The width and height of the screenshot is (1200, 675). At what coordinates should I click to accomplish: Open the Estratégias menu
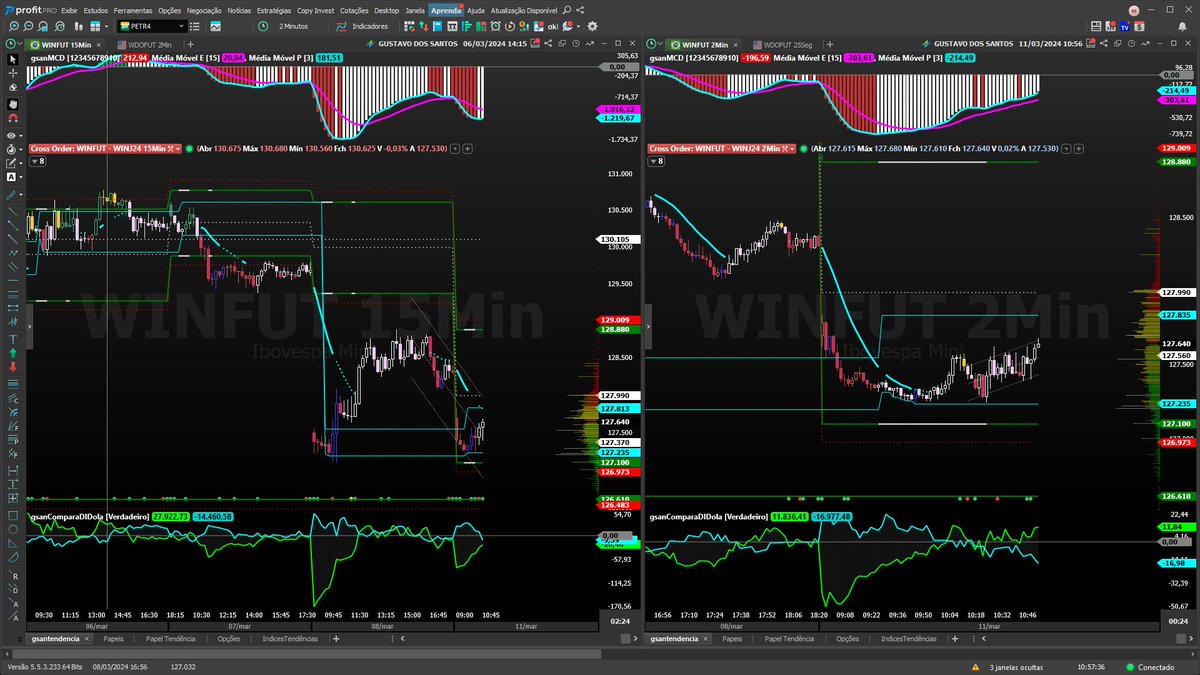[273, 10]
